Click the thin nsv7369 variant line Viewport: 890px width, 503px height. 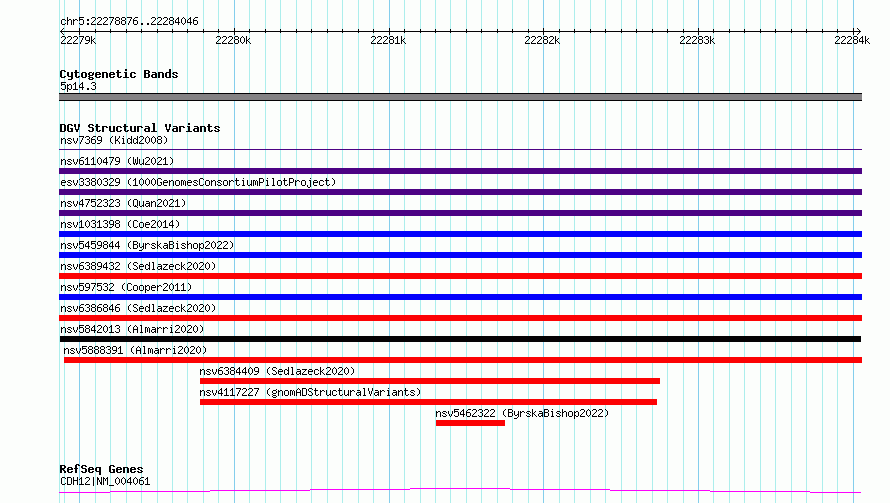[460, 150]
